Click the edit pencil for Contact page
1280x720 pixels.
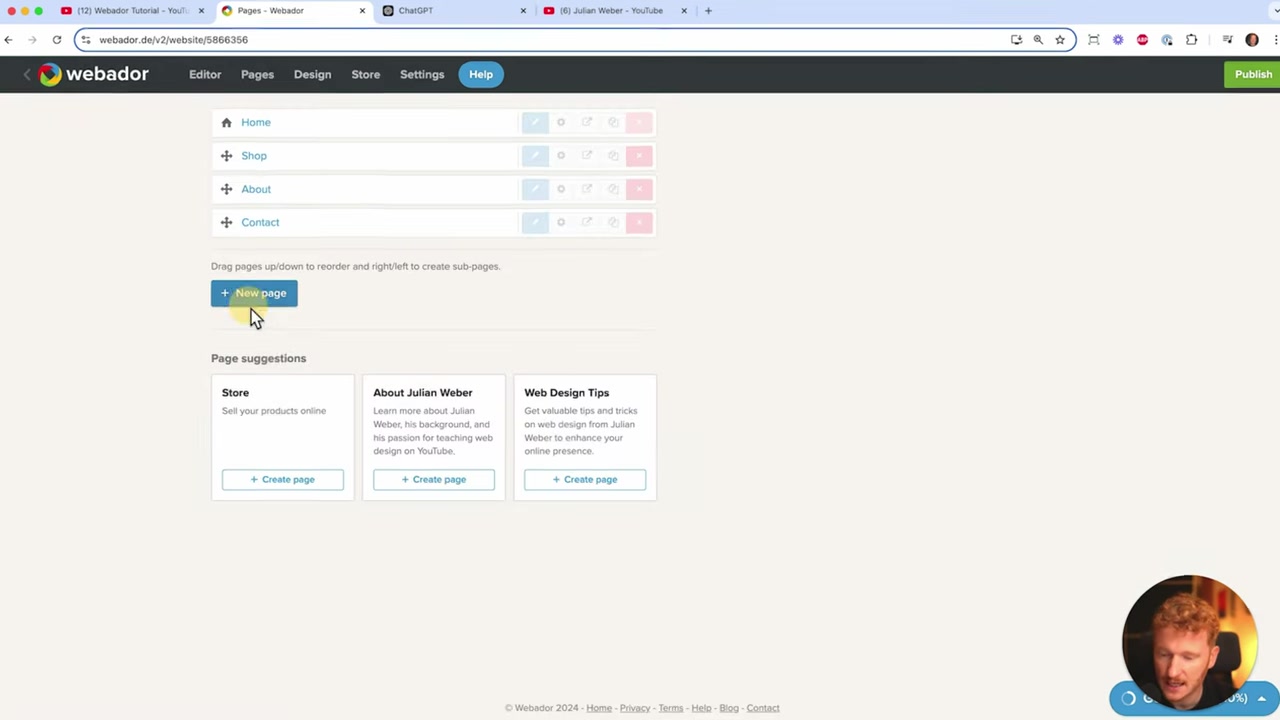click(x=535, y=222)
